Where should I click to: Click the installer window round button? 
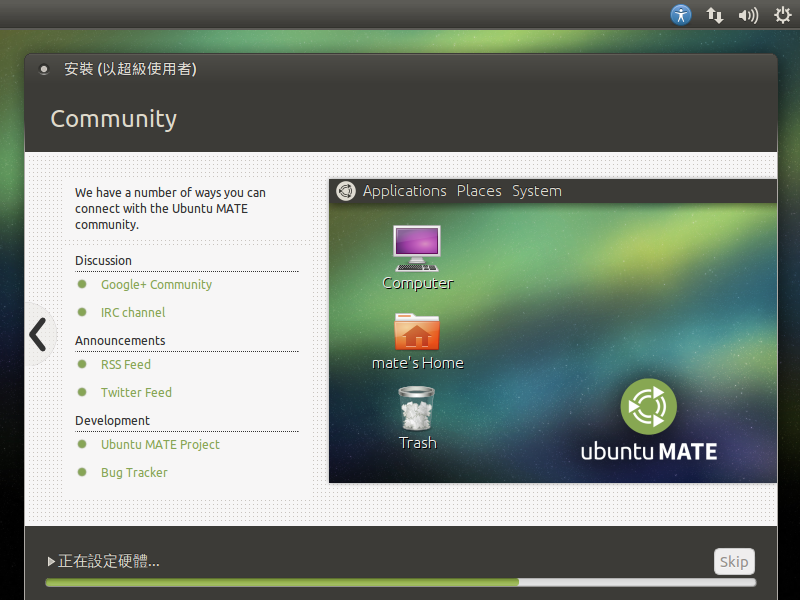43,69
